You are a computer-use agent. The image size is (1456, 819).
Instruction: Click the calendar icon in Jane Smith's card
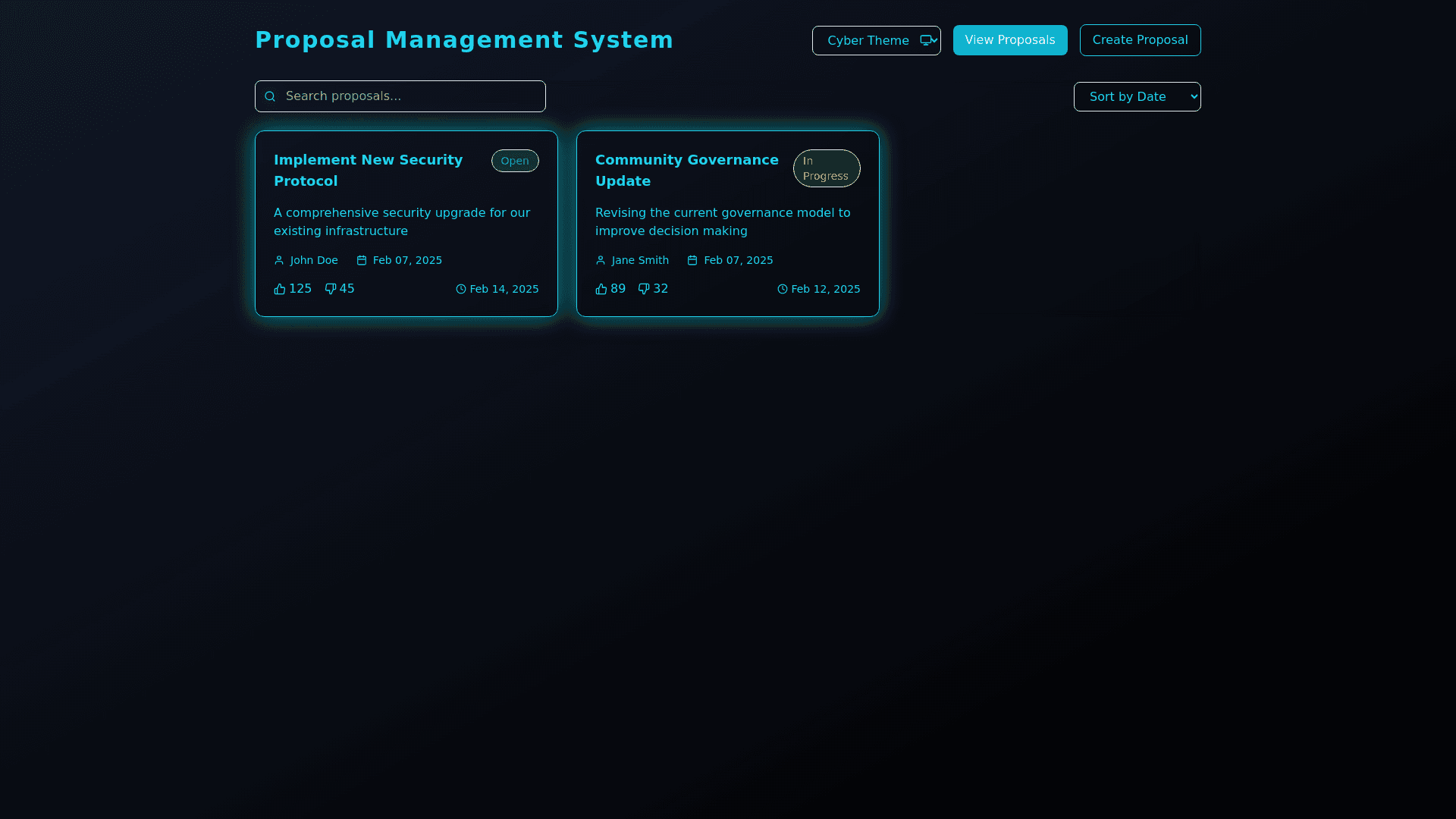coord(692,260)
